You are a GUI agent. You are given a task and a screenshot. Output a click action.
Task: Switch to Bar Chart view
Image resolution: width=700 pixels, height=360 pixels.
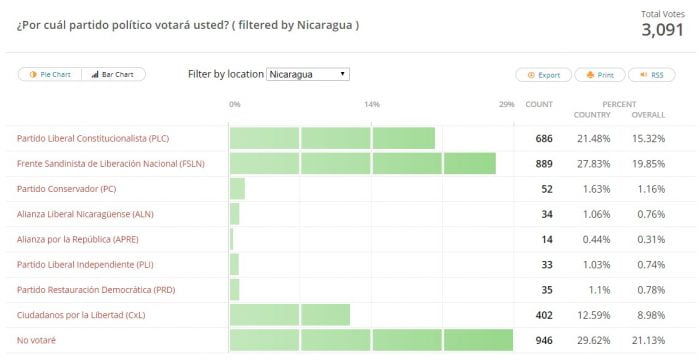[113, 75]
